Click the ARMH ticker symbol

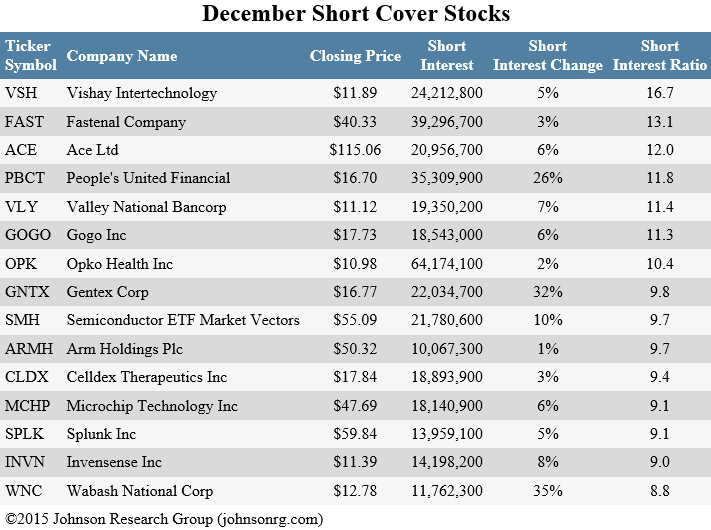pyautogui.click(x=29, y=349)
